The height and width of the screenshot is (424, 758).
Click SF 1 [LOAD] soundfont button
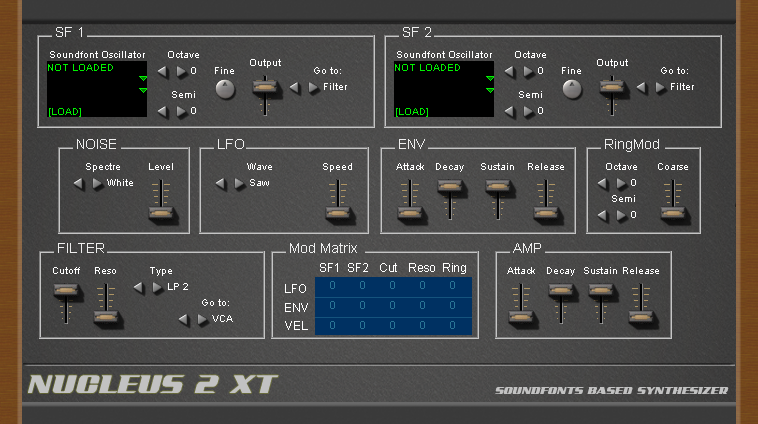65,112
